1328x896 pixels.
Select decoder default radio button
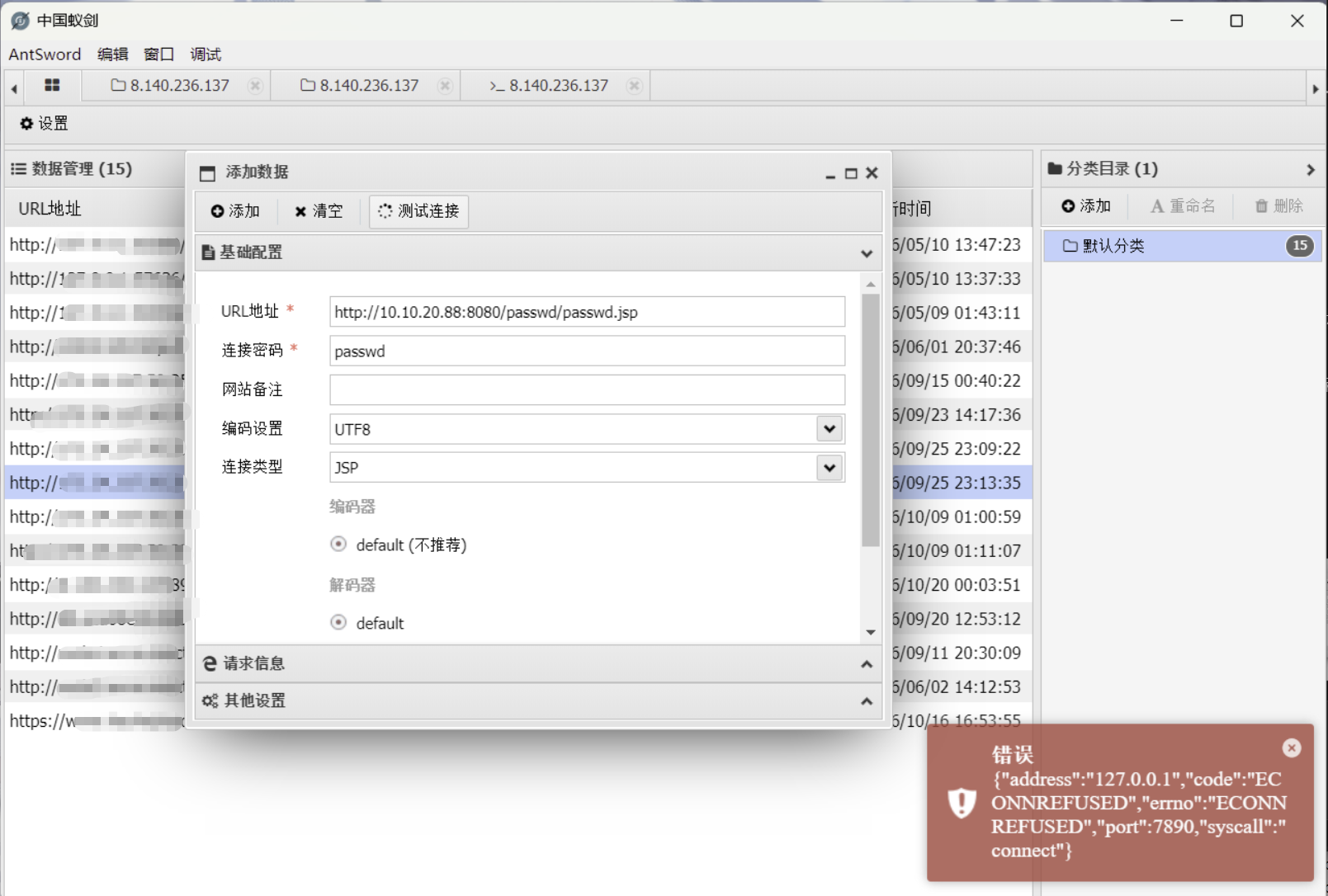(338, 622)
